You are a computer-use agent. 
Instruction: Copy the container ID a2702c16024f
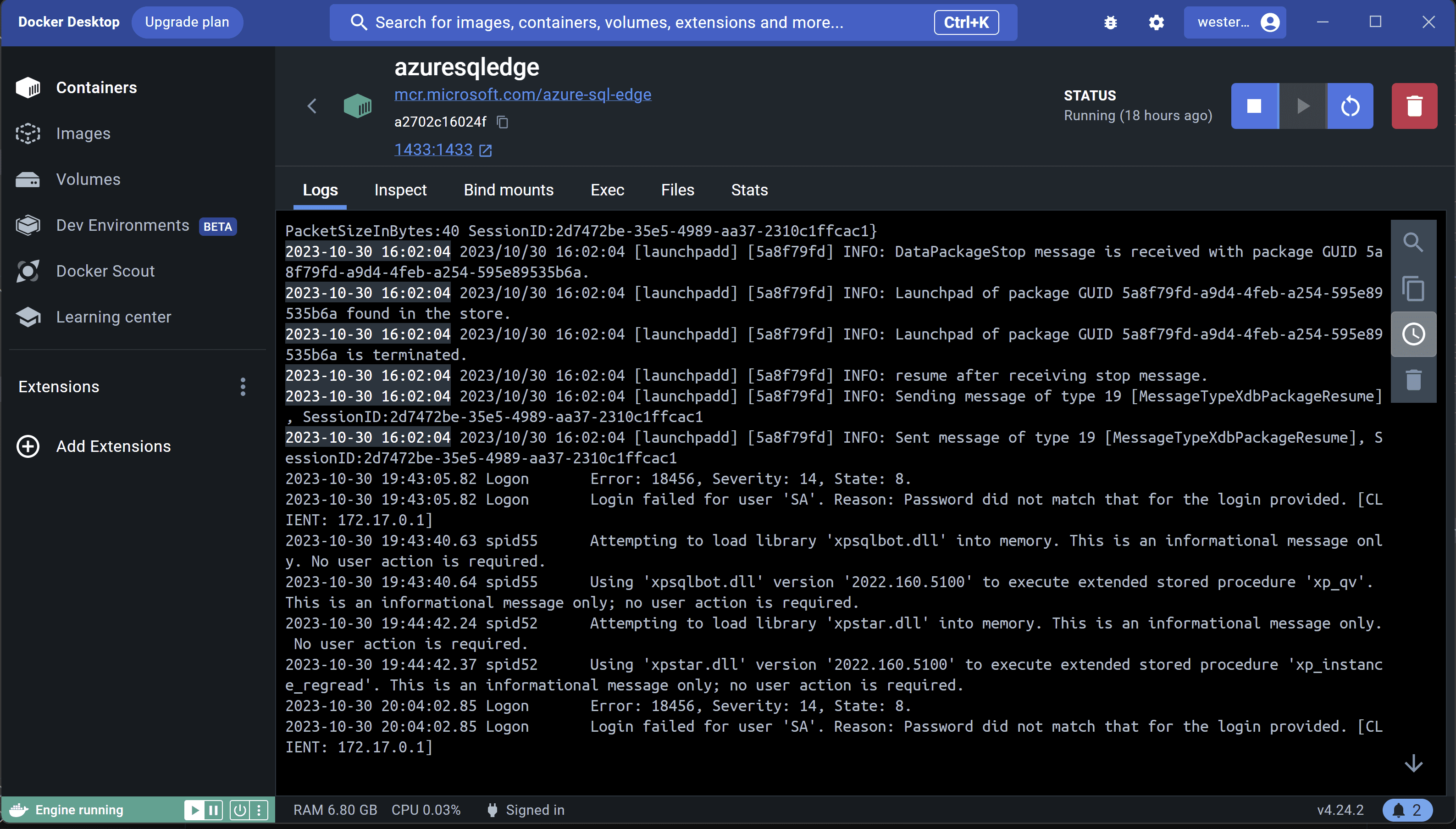point(502,122)
